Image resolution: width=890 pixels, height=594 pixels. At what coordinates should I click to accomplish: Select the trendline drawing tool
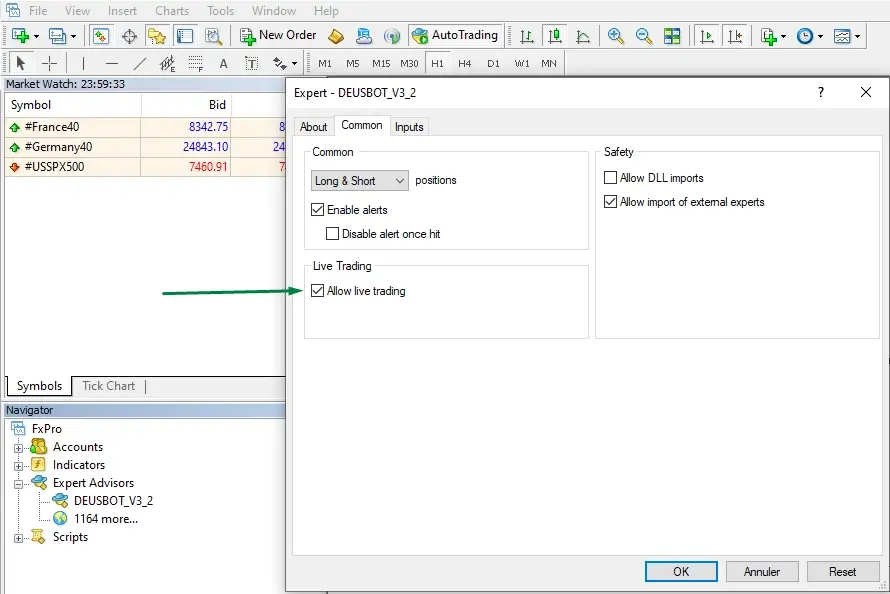point(140,64)
